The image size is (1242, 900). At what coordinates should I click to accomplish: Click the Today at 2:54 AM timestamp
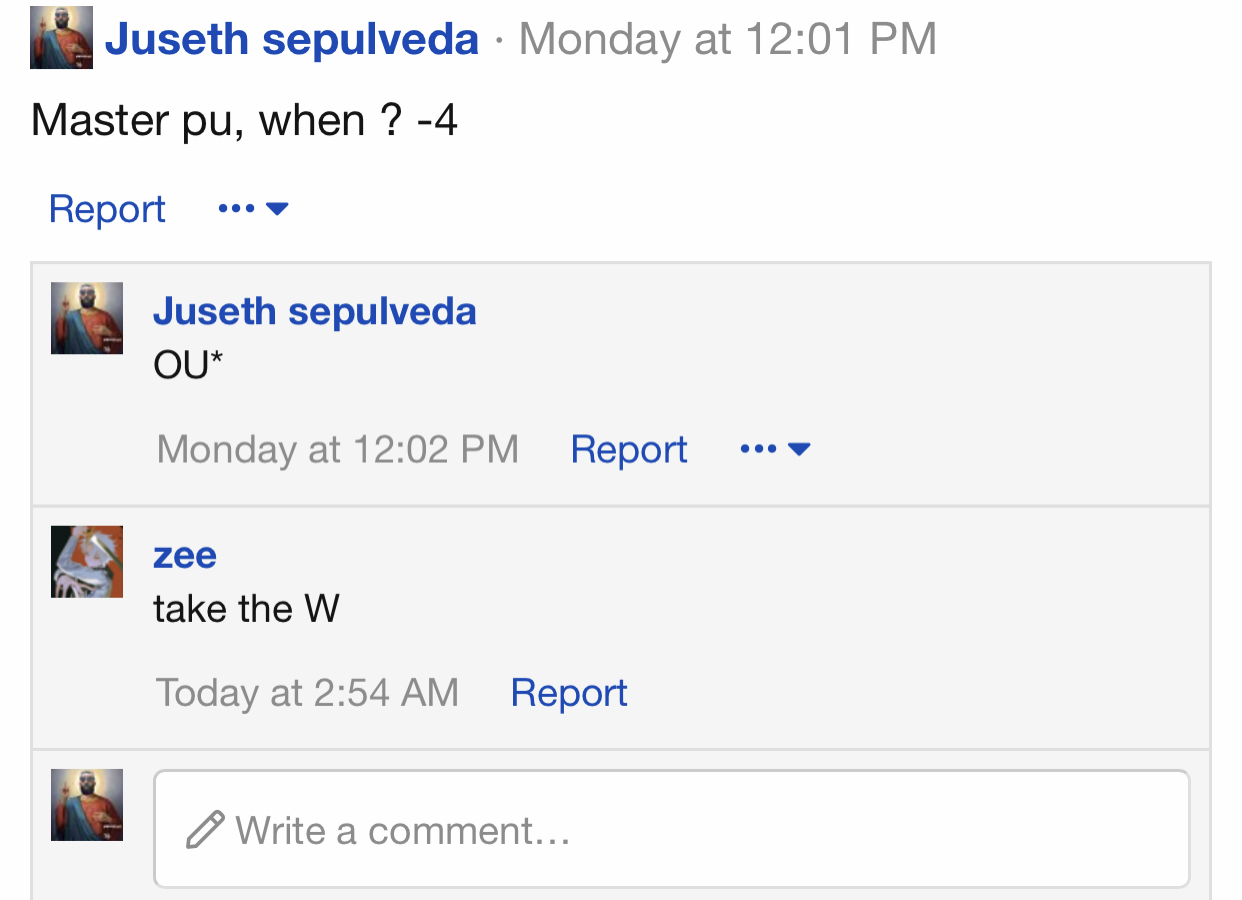point(307,692)
